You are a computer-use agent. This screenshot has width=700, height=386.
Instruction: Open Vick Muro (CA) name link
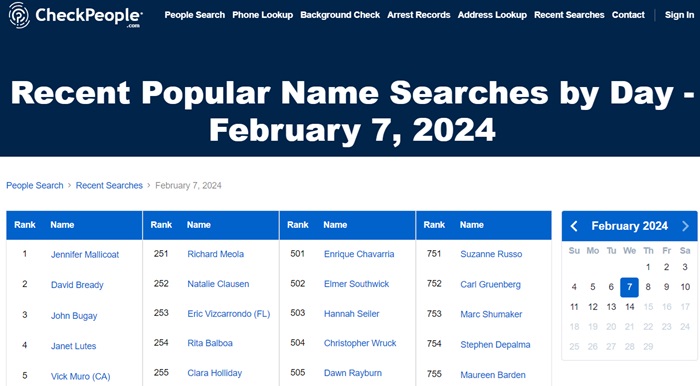coord(80,376)
